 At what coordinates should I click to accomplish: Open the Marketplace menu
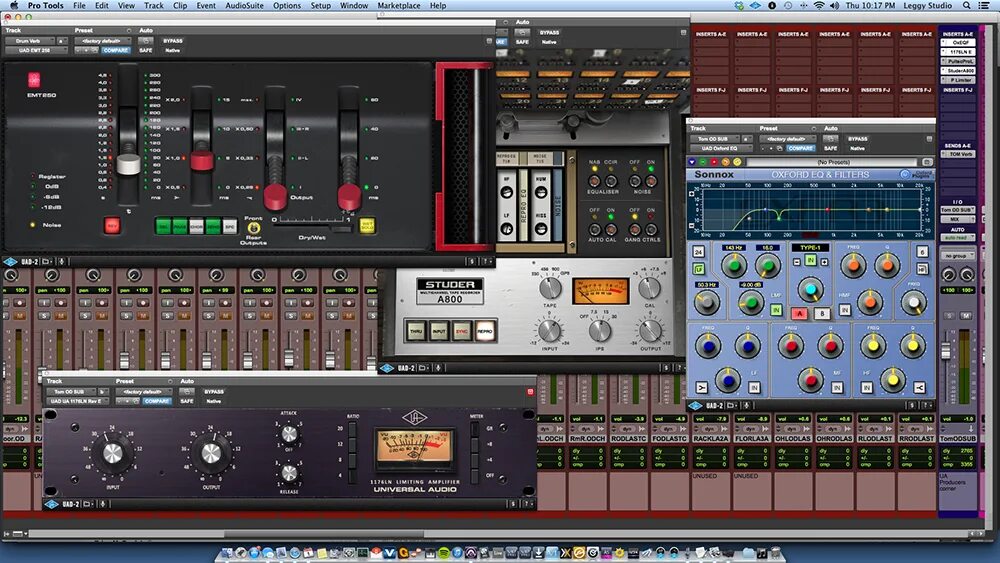(399, 5)
